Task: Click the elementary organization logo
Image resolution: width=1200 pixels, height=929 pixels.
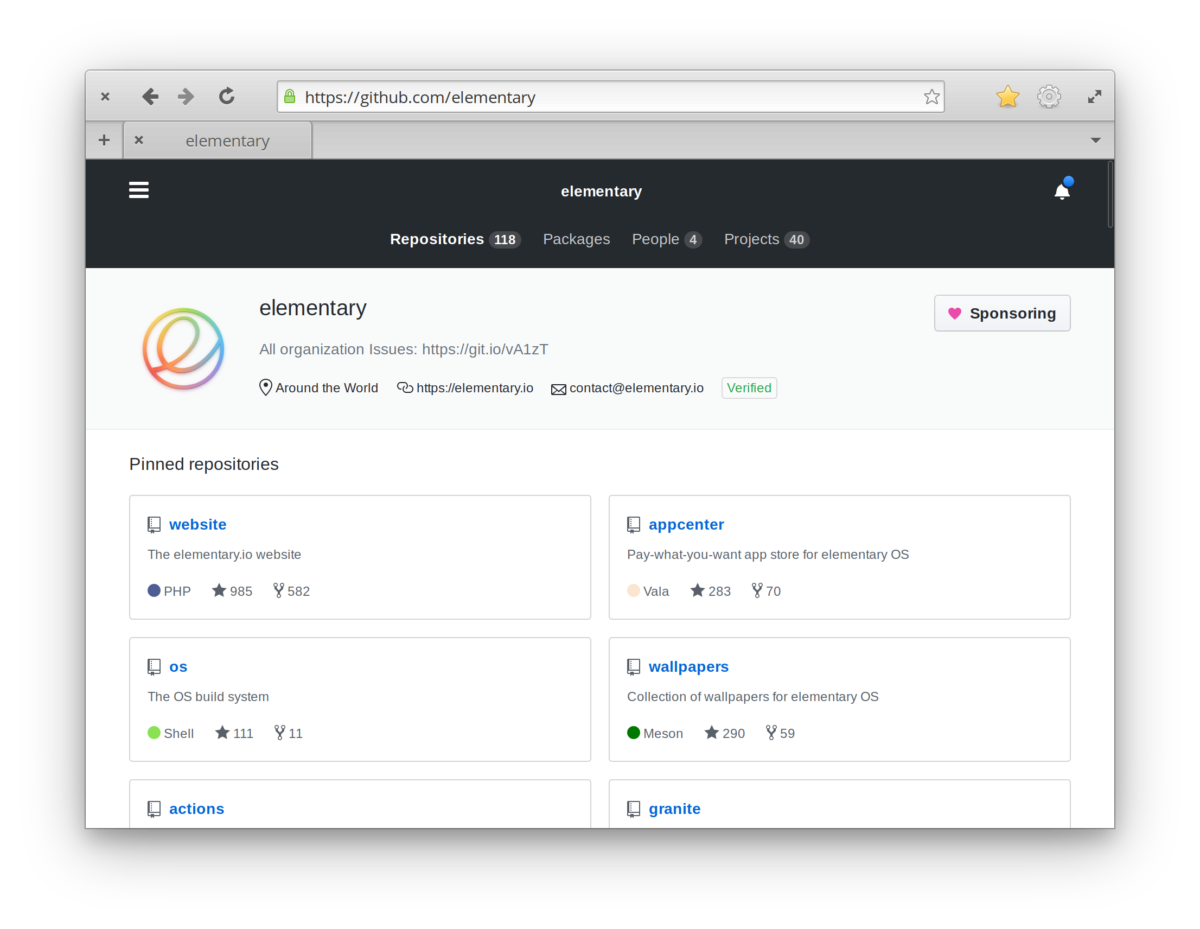Action: click(183, 348)
